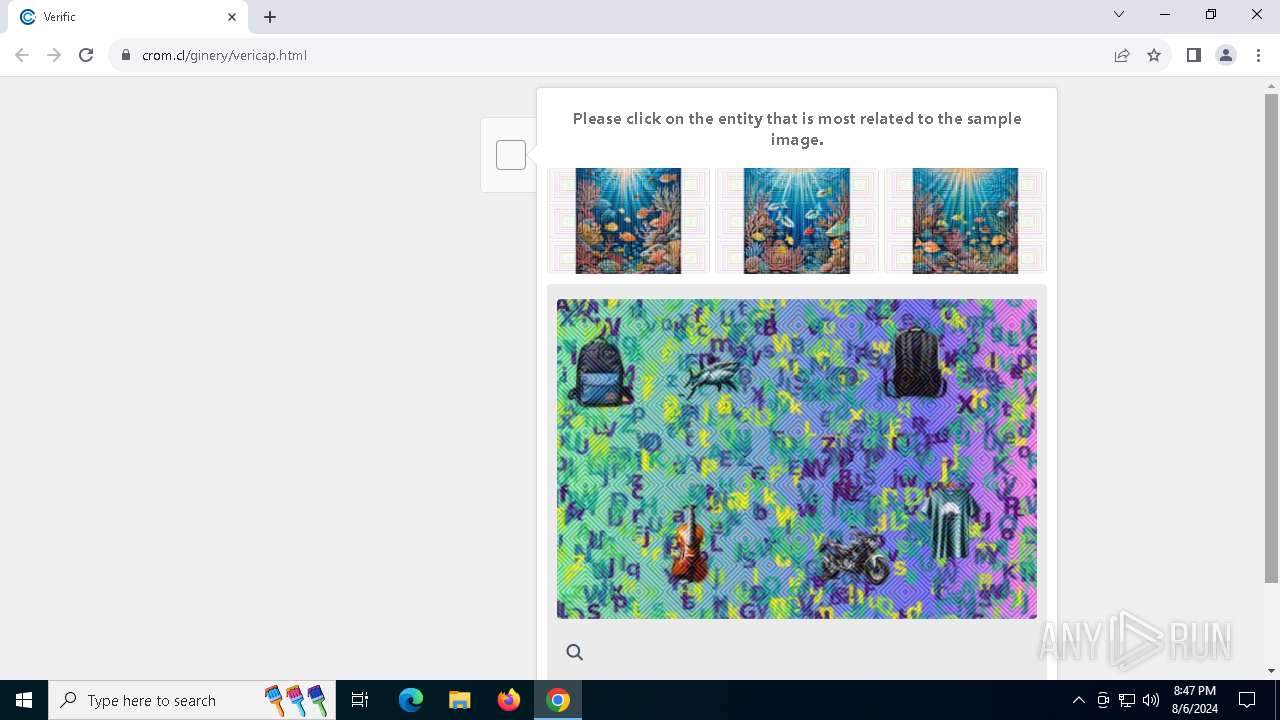Show hidden system tray icons

click(1078, 700)
